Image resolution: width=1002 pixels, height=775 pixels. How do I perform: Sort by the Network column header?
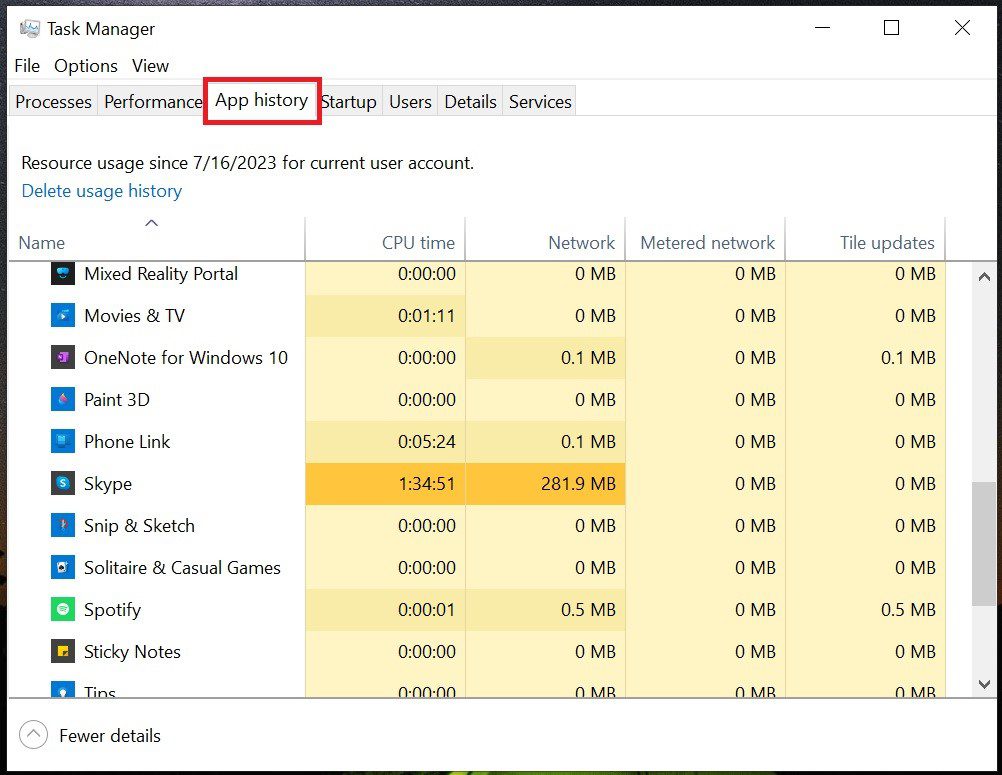tap(545, 240)
